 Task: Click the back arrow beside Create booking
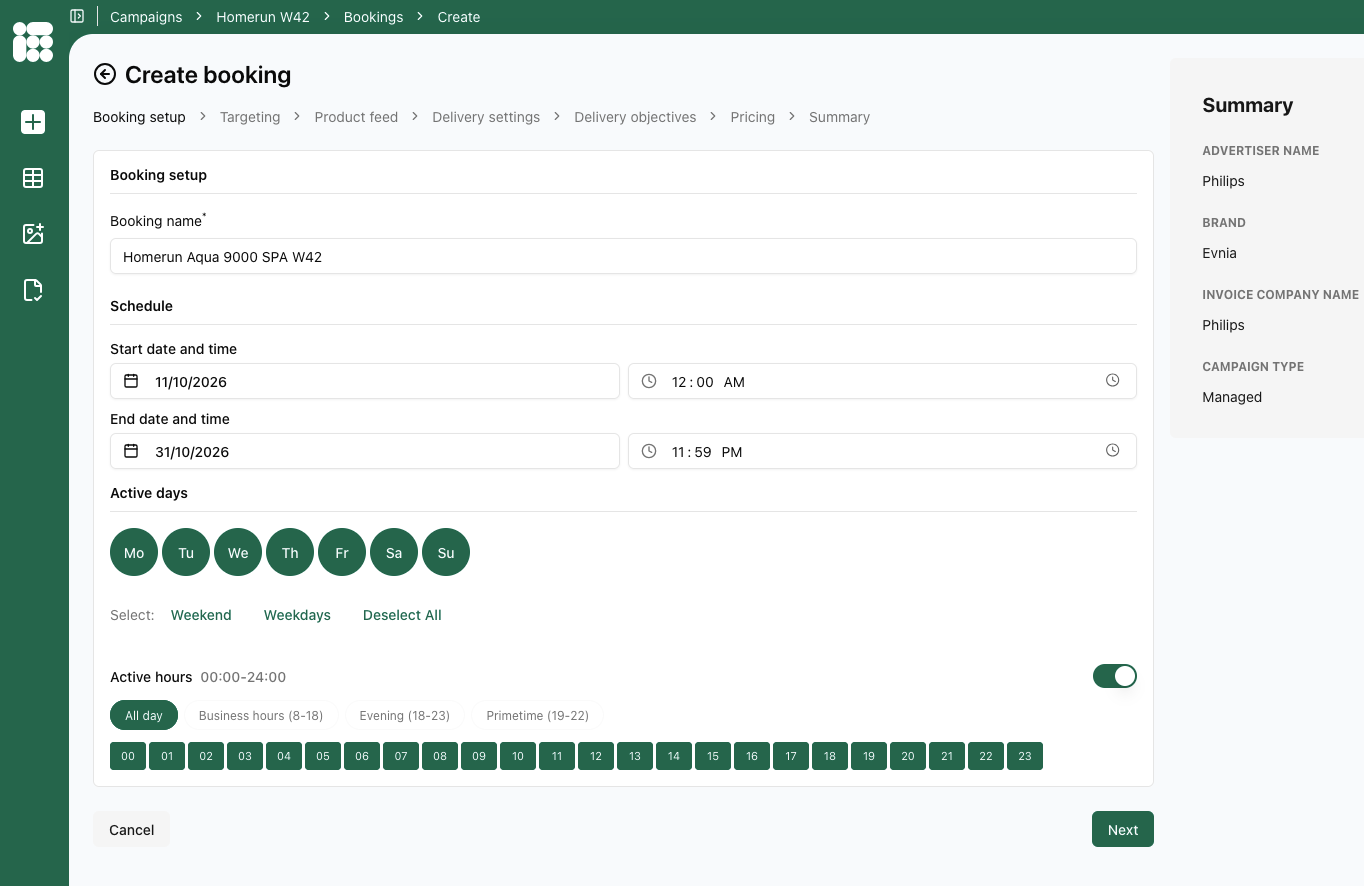pos(105,74)
